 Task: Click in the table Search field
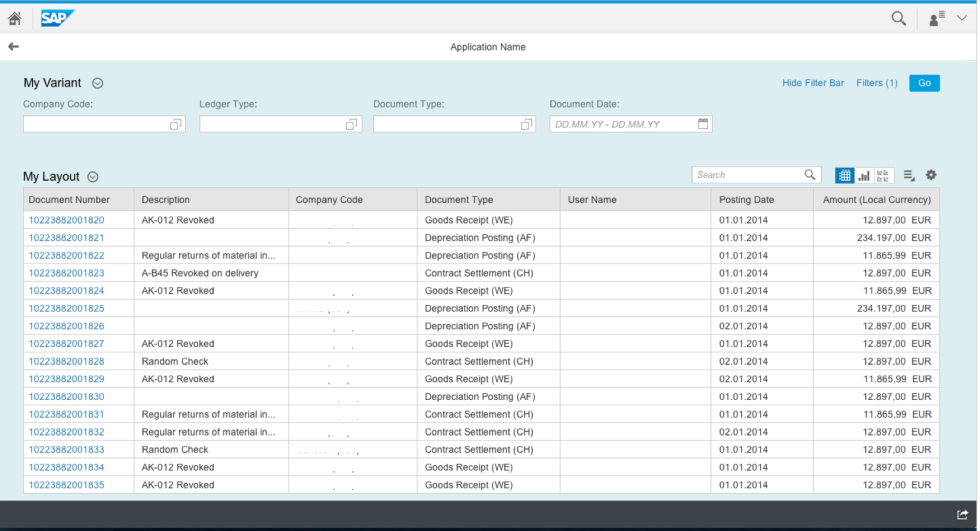point(748,175)
